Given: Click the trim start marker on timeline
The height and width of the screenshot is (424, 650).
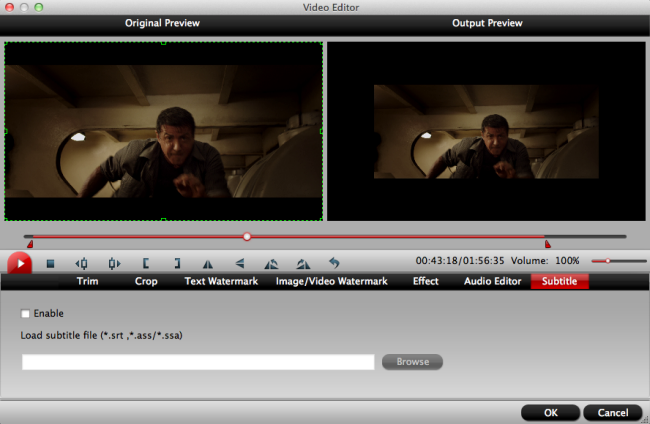Looking at the screenshot, I should (x=30, y=245).
